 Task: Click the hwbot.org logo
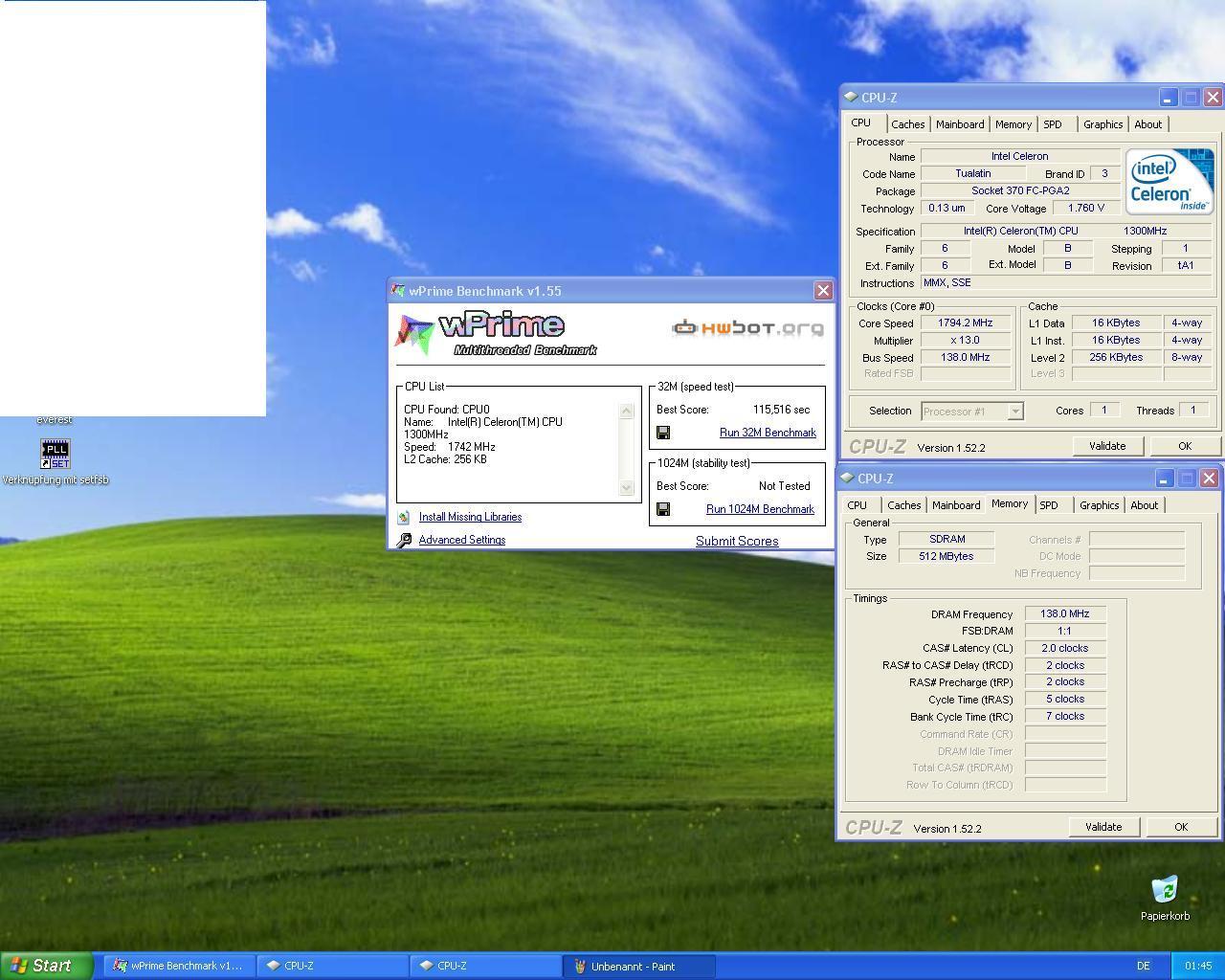747,328
